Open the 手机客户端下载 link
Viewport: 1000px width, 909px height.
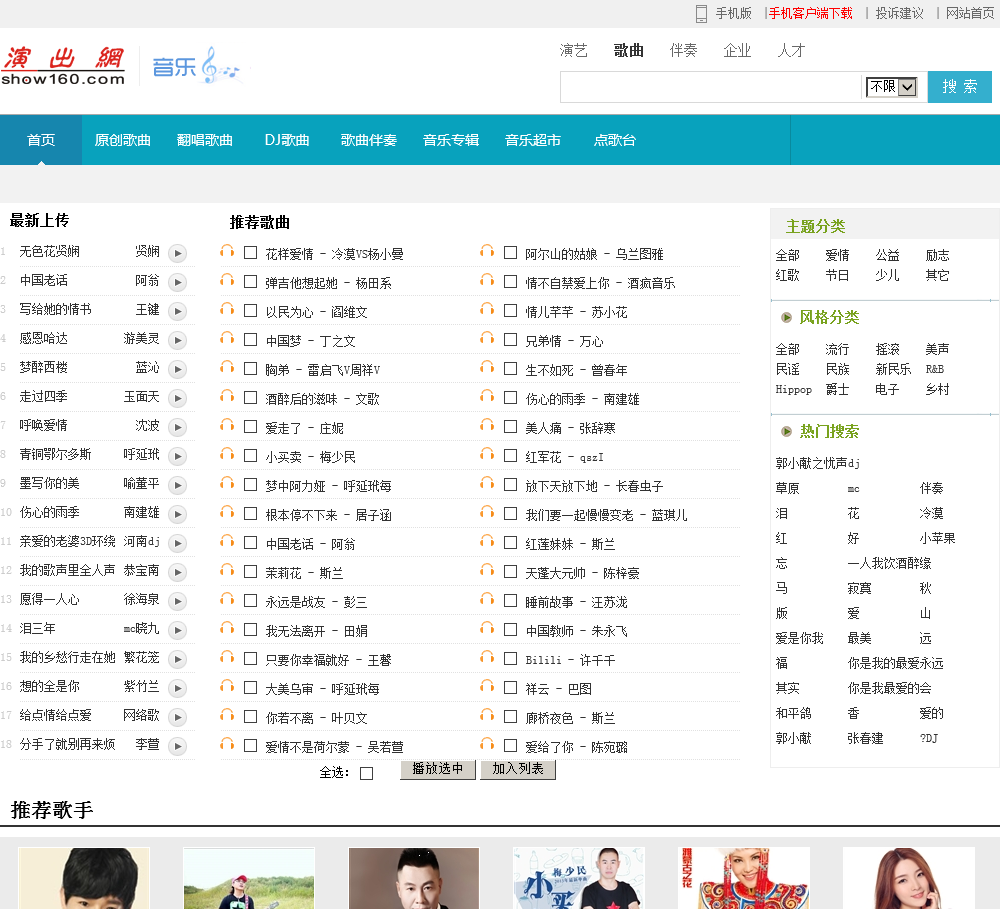pyautogui.click(x=811, y=13)
